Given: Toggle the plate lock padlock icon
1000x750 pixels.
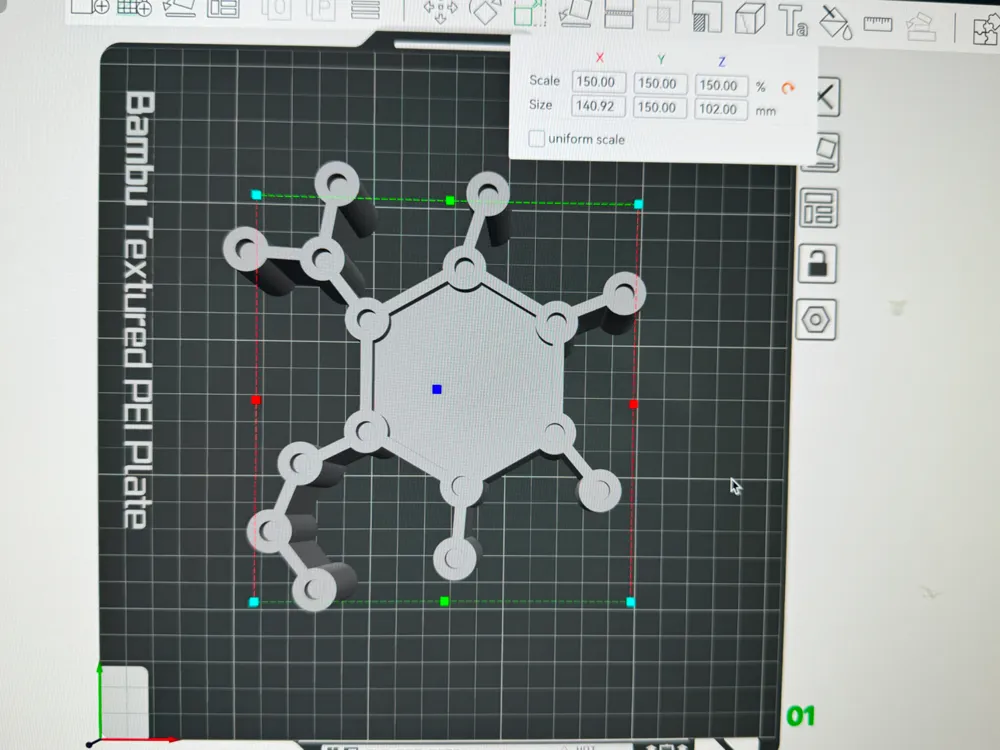Looking at the screenshot, I should coord(817,263).
